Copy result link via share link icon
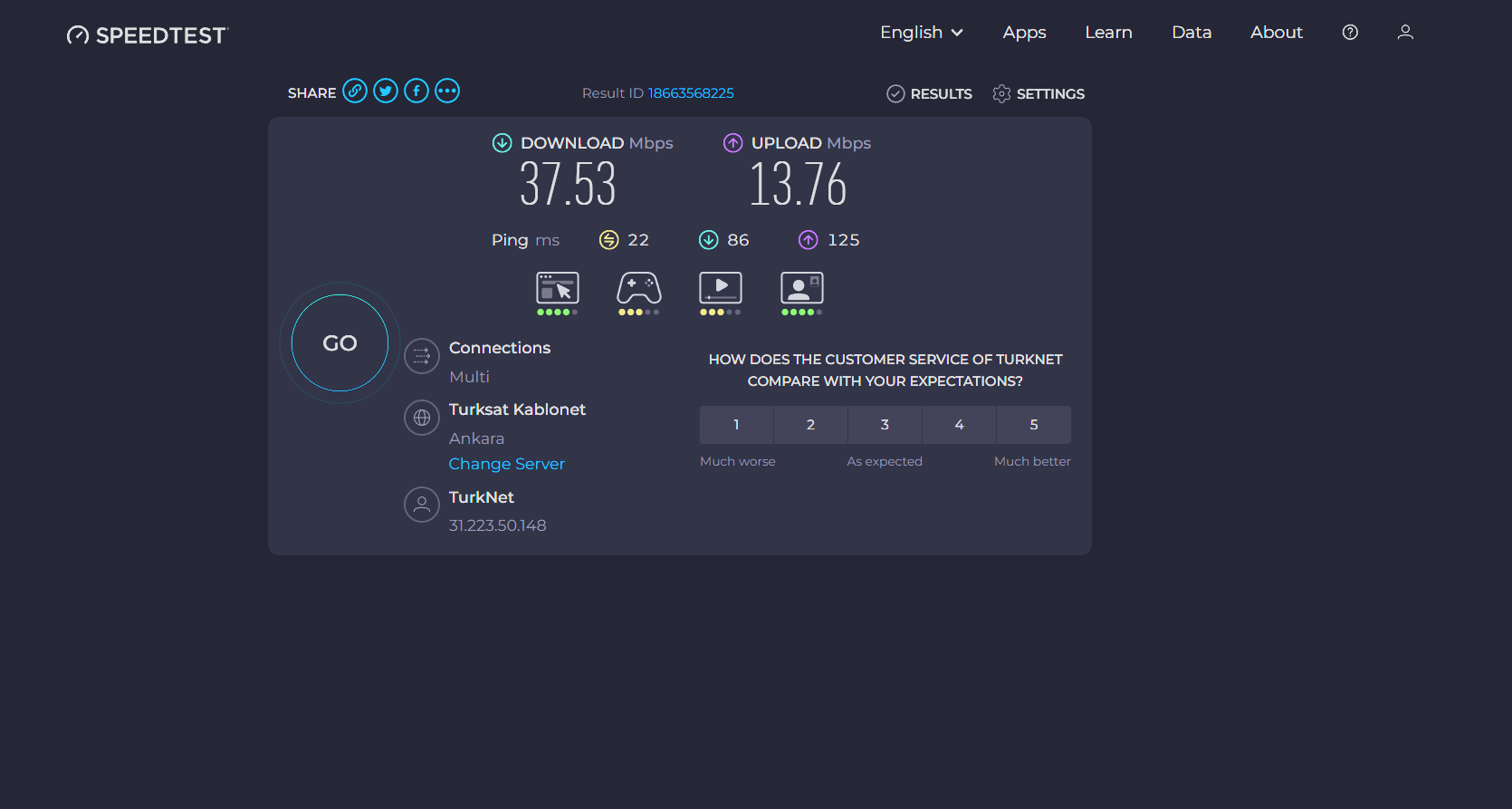This screenshot has width=1512, height=809. (x=355, y=91)
